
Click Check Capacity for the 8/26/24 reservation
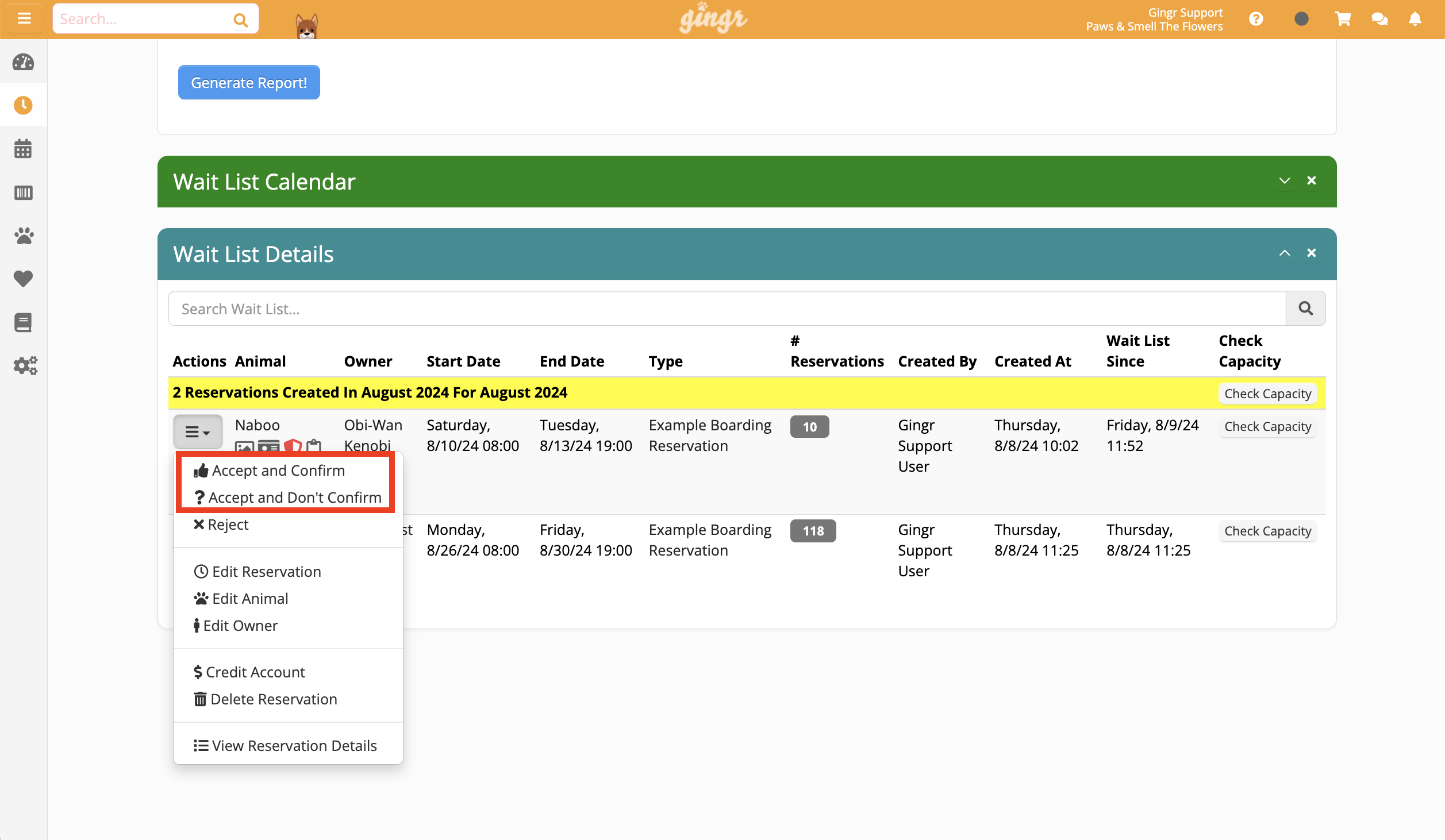(1267, 531)
